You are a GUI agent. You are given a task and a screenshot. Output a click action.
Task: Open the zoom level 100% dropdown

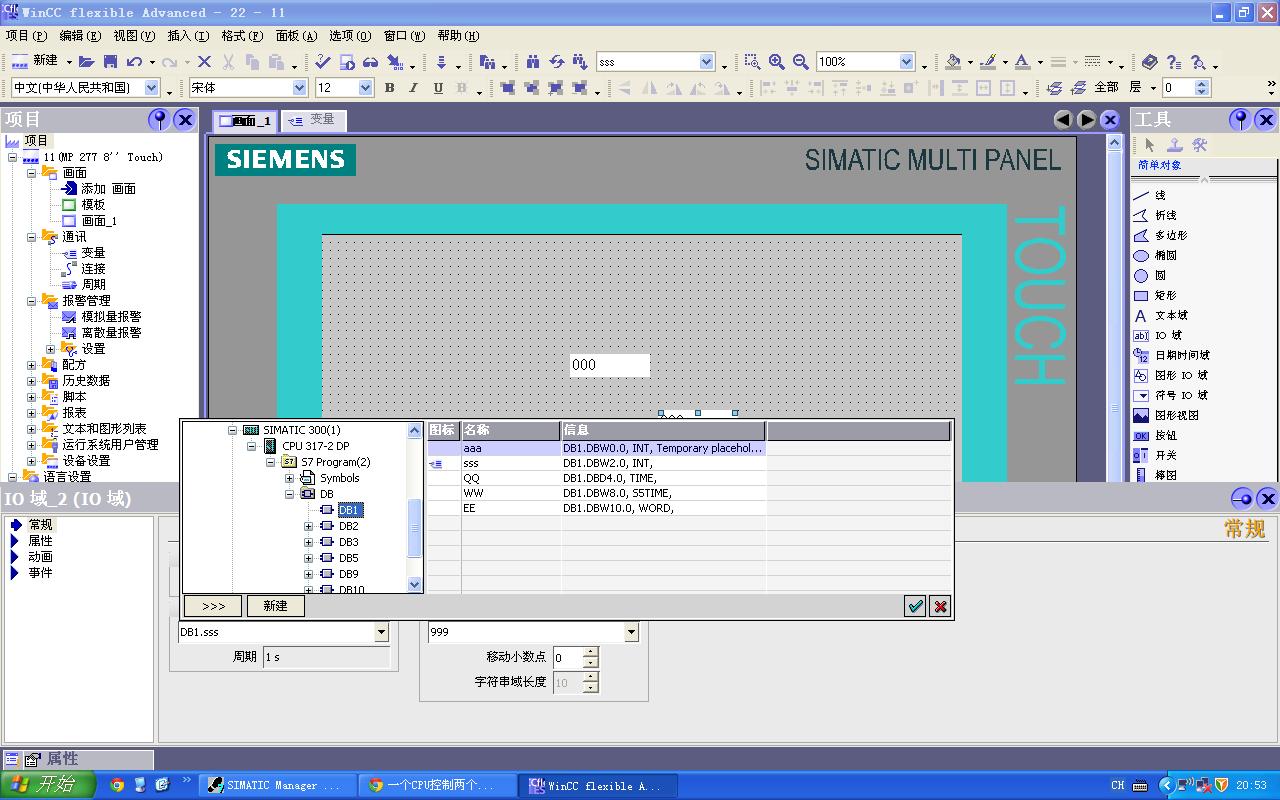[906, 62]
